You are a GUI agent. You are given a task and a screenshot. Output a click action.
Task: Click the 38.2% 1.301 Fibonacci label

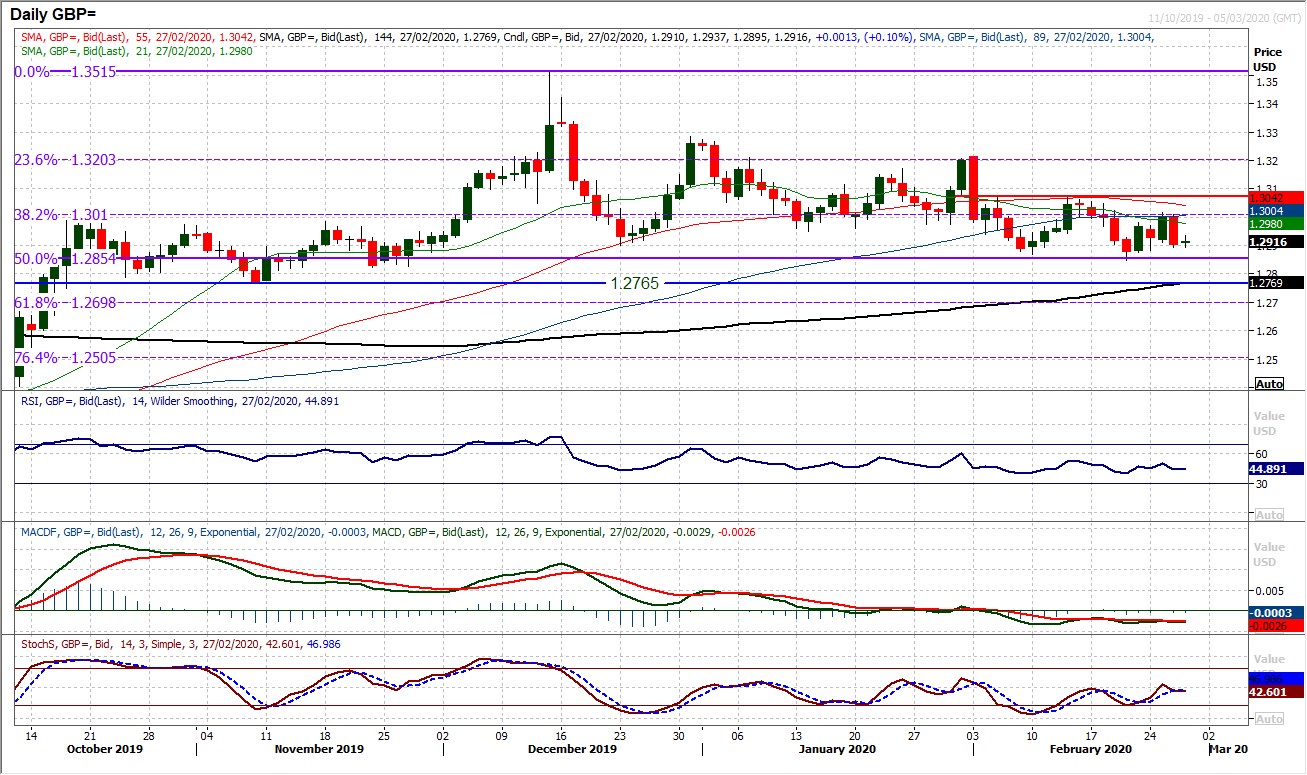(59, 214)
